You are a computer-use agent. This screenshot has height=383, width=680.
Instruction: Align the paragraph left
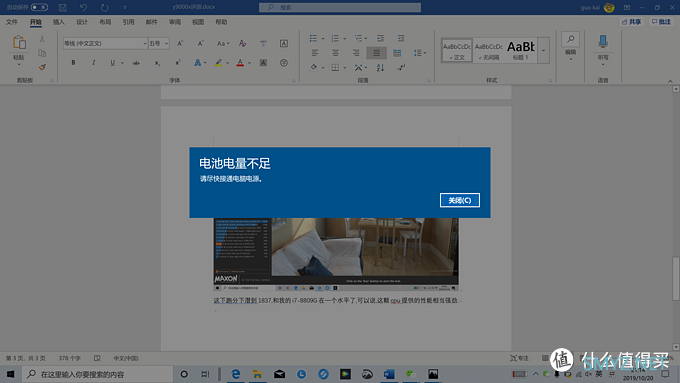click(315, 53)
